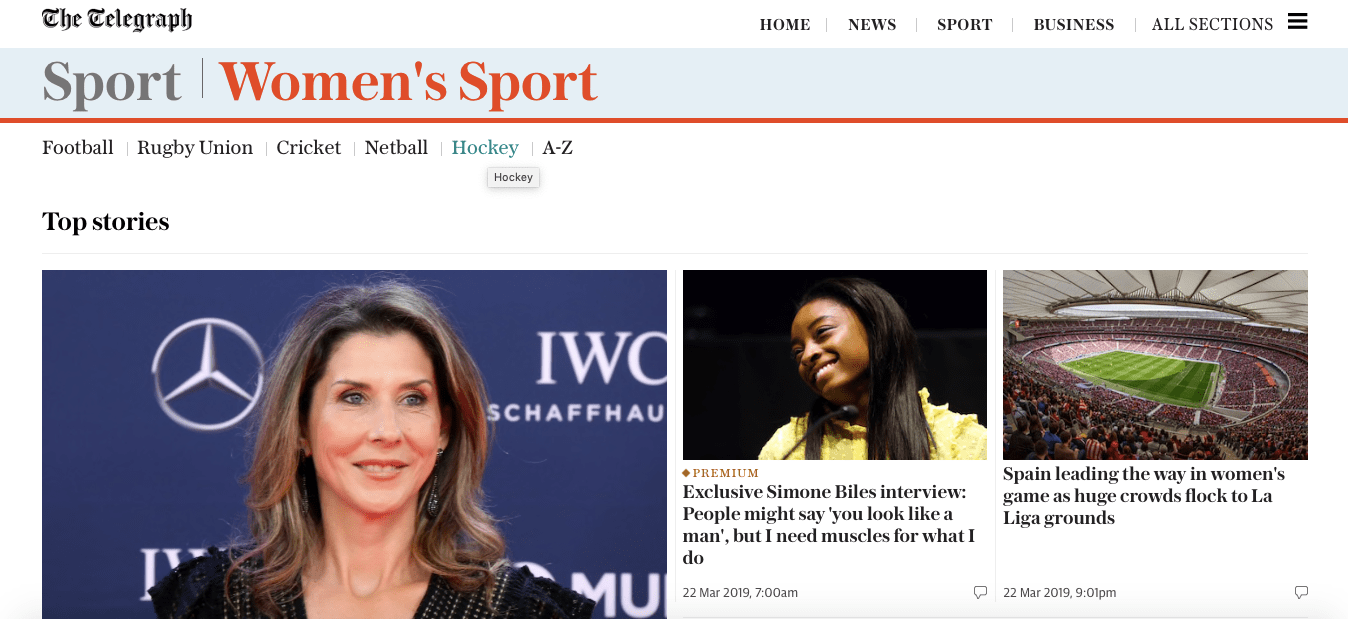Click The Telegraph logo
1348x619 pixels.
pos(117,20)
